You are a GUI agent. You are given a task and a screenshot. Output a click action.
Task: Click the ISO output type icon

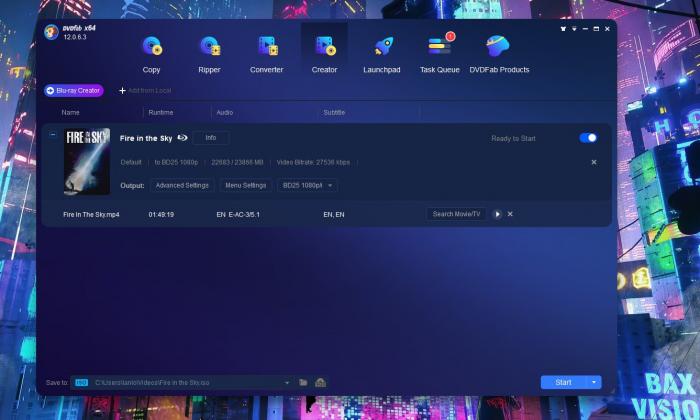81,383
